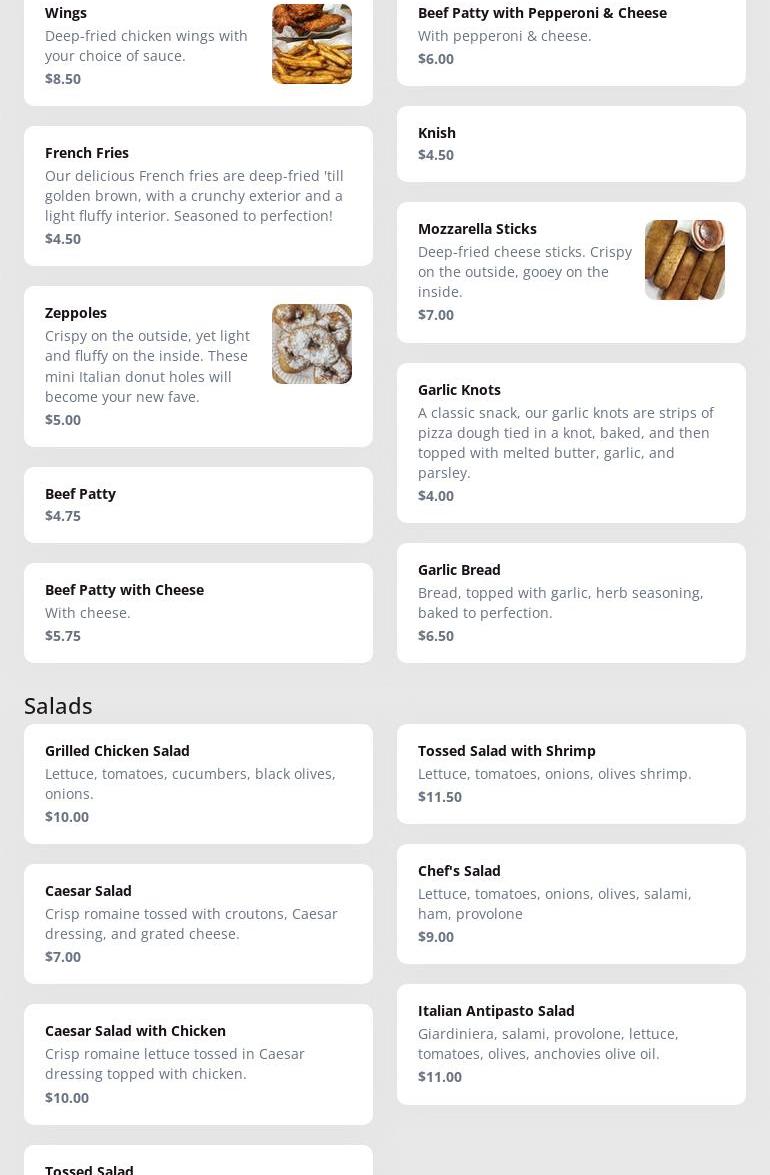This screenshot has width=770, height=1175.
Task: Click the Mozzarella Sticks item name
Action: pyautogui.click(x=477, y=229)
